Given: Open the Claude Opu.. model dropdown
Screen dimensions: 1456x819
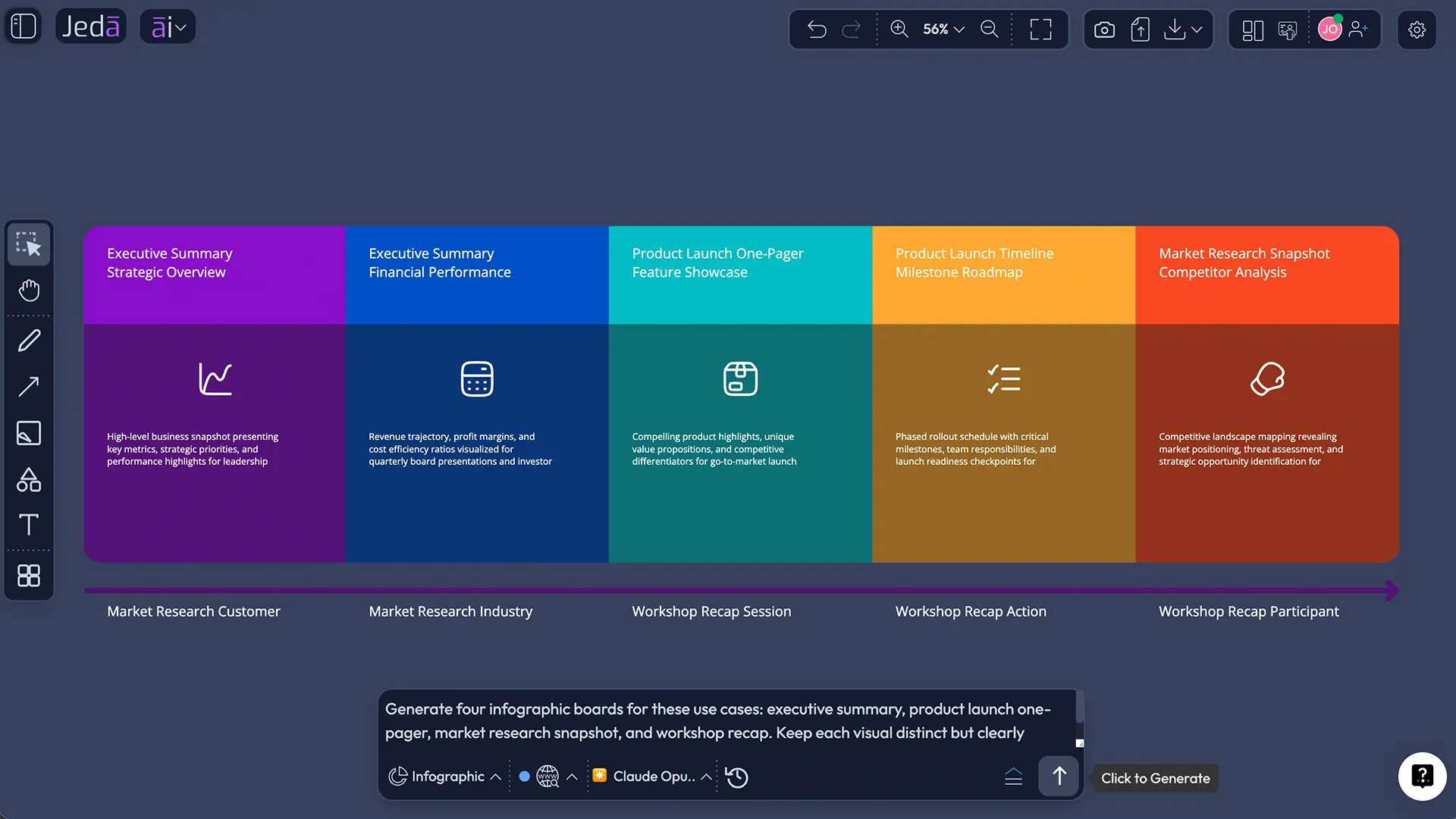Looking at the screenshot, I should 652,777.
